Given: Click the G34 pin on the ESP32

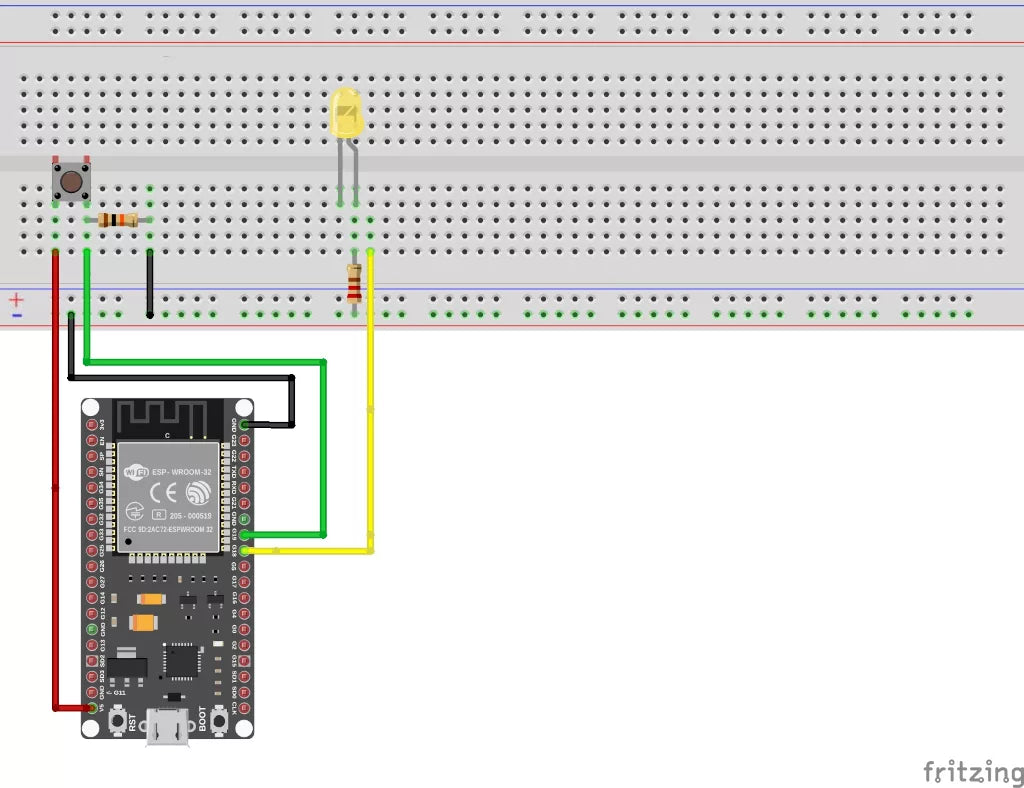Looking at the screenshot, I should pos(92,487).
